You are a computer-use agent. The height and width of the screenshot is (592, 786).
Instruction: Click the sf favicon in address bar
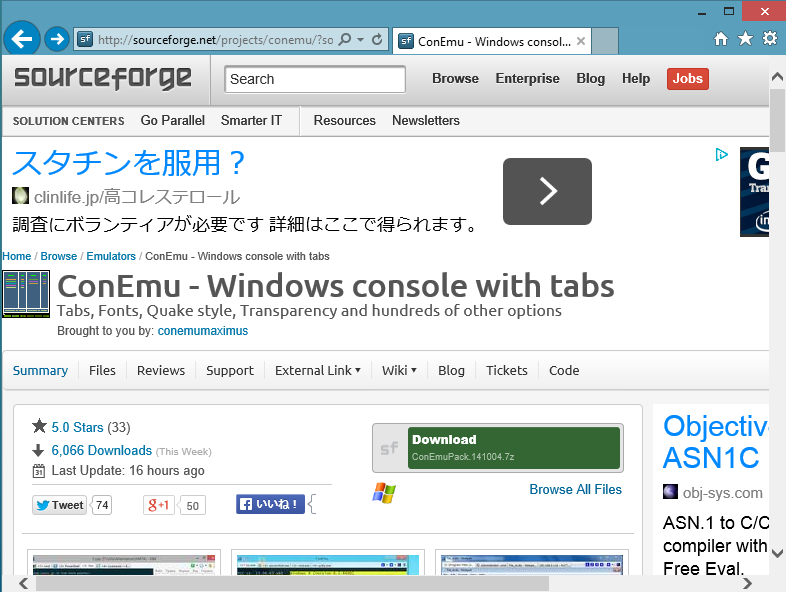85,39
